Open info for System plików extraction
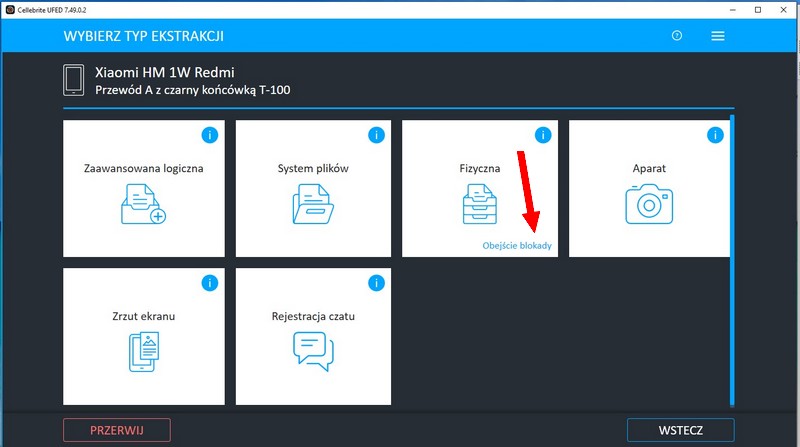Image resolution: width=800 pixels, height=447 pixels. click(377, 135)
